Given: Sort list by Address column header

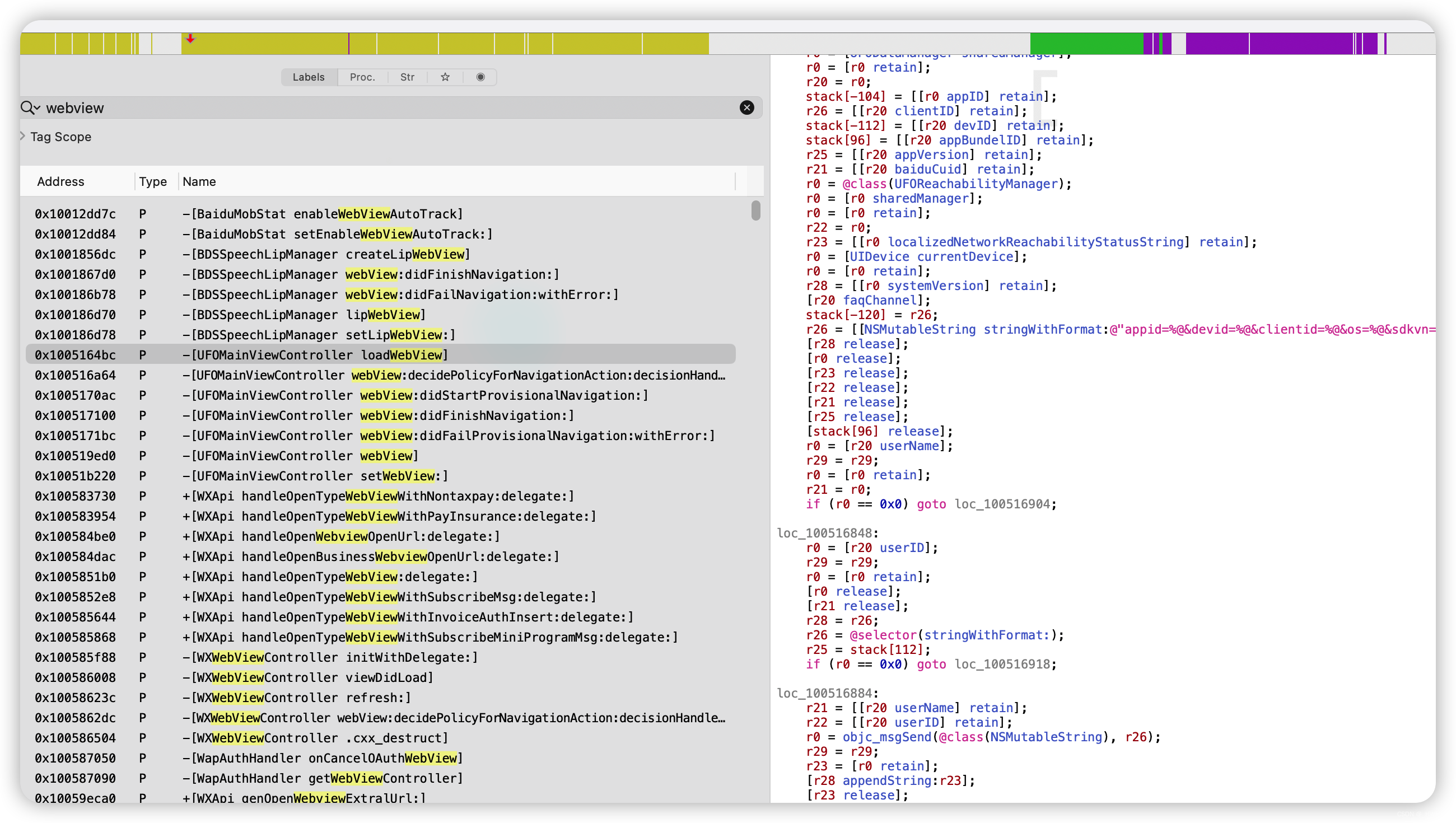Looking at the screenshot, I should (x=60, y=181).
